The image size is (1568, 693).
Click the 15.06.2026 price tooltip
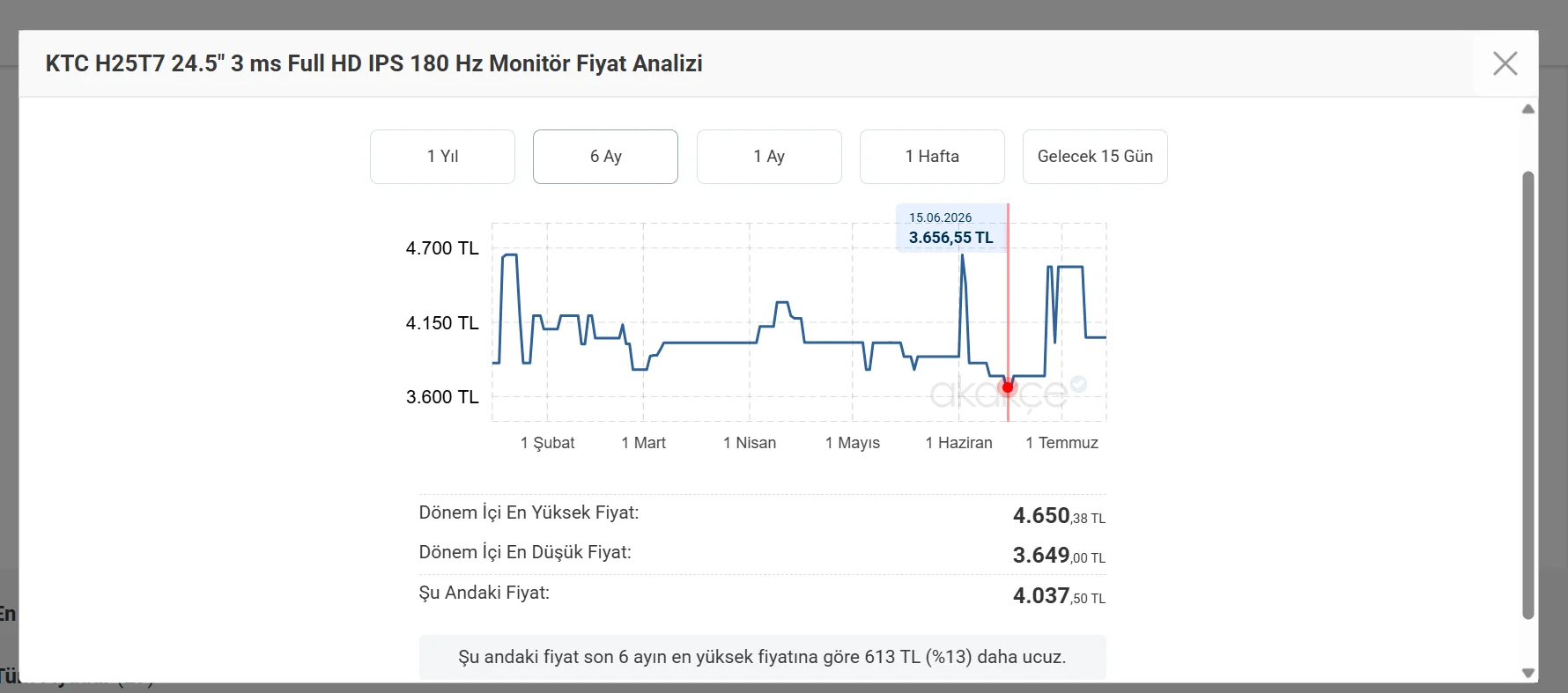951,228
